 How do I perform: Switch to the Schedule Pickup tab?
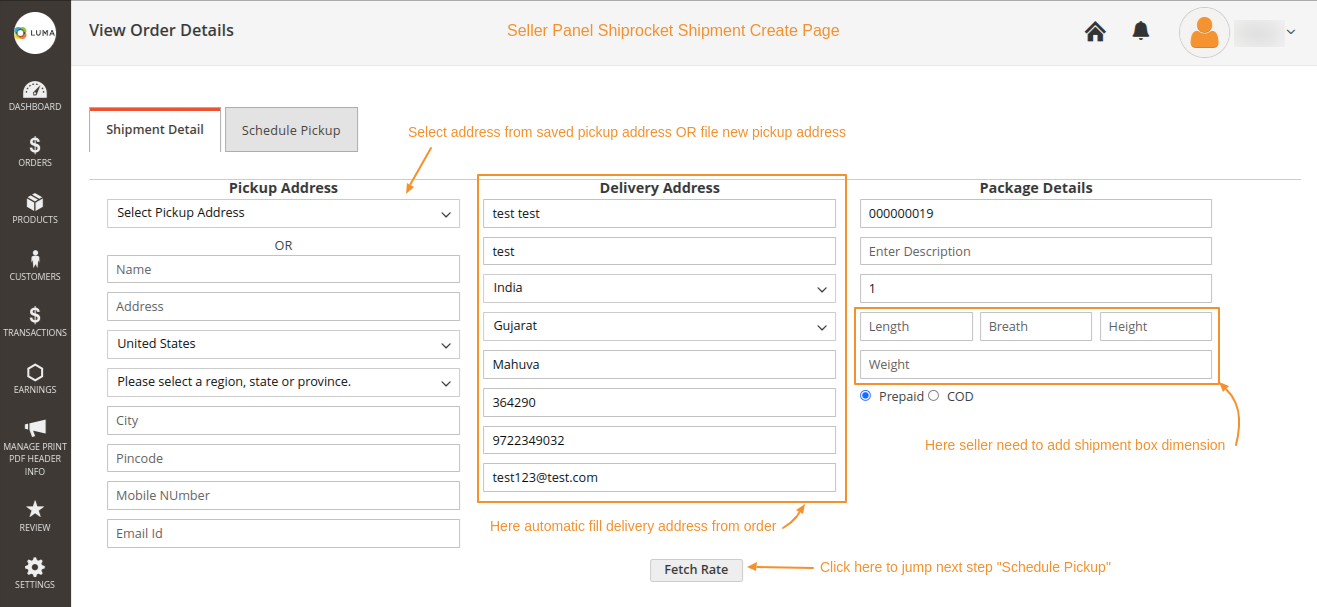pyautogui.click(x=291, y=129)
